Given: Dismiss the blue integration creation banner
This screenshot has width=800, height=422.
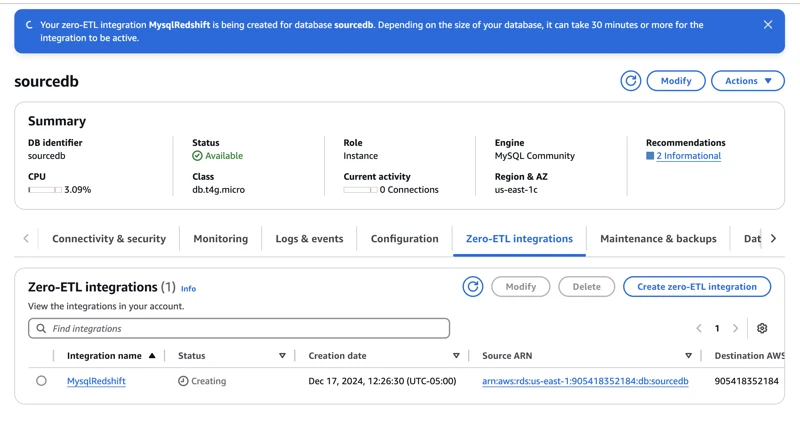Looking at the screenshot, I should pyautogui.click(x=767, y=24).
